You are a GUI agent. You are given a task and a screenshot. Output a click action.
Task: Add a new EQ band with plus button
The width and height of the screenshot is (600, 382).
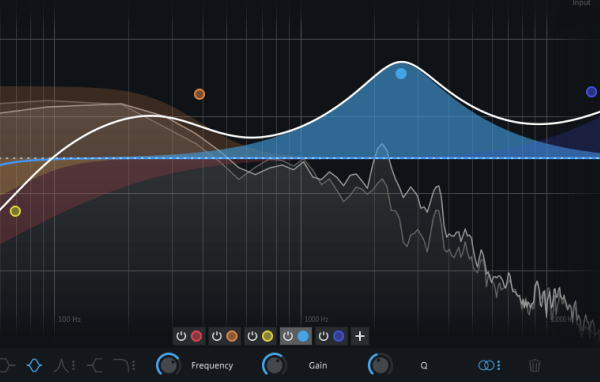[x=360, y=336]
